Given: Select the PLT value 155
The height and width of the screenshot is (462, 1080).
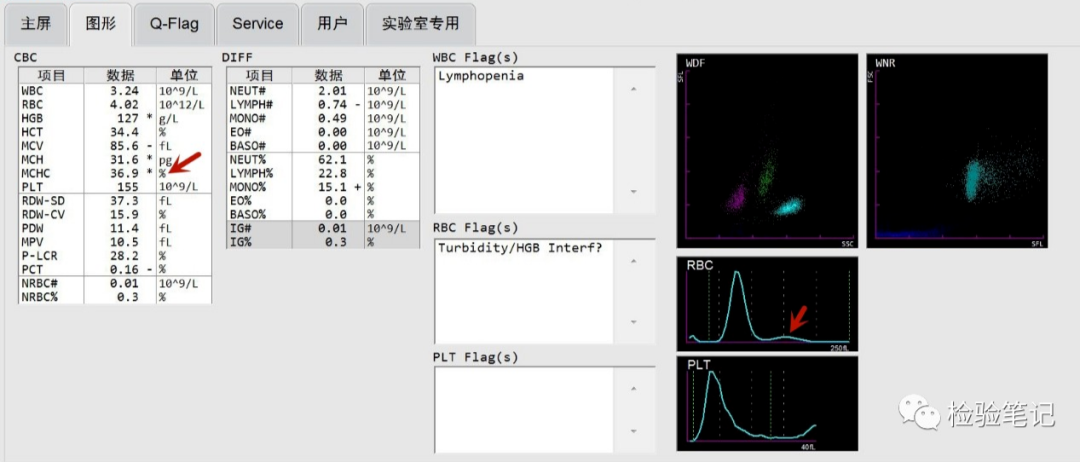Looking at the screenshot, I should point(129,187).
